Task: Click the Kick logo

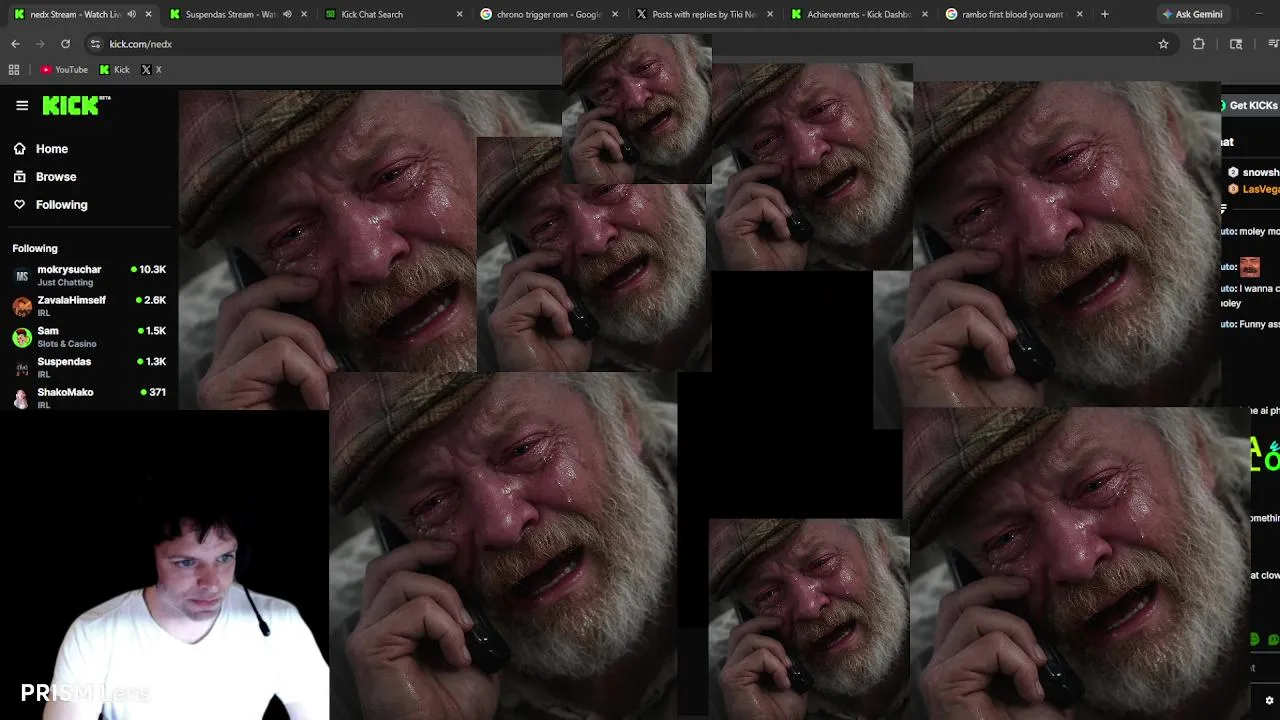Action: 76,105
